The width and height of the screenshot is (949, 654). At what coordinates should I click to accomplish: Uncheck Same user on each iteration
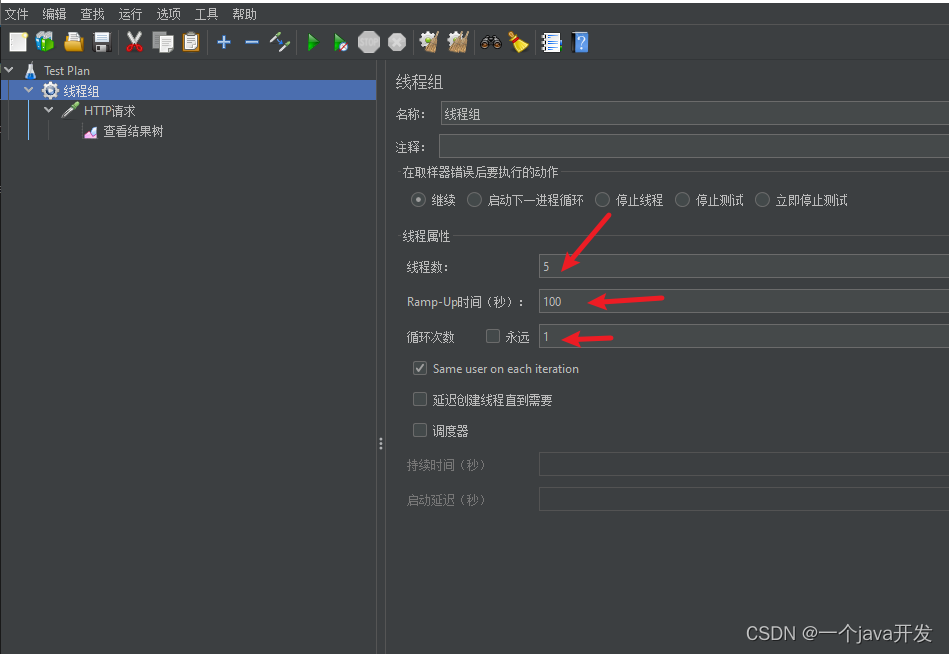pos(419,368)
